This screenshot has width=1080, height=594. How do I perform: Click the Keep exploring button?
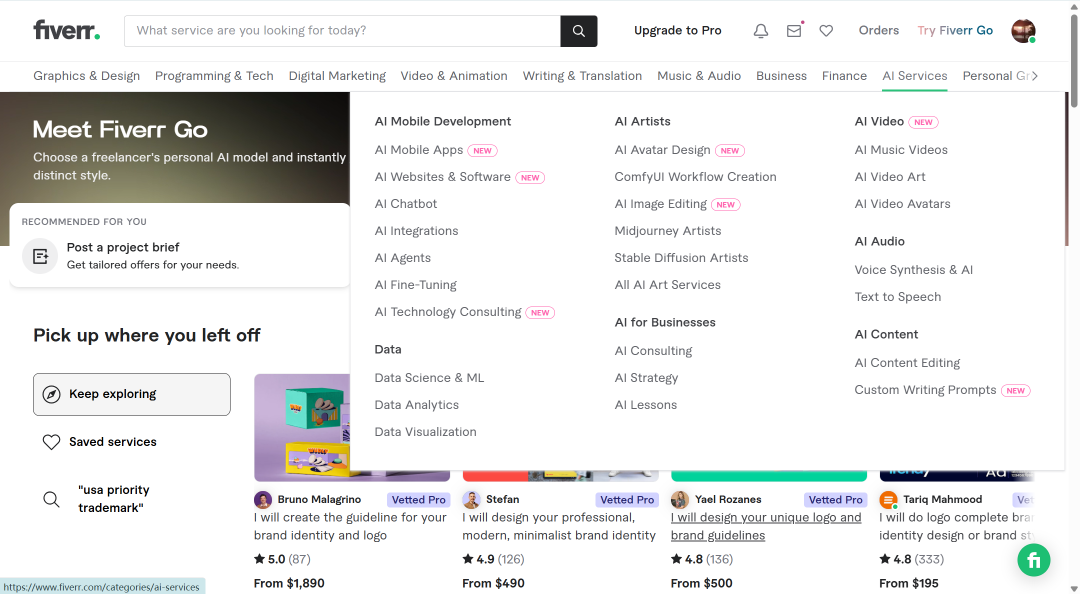[x=132, y=394]
